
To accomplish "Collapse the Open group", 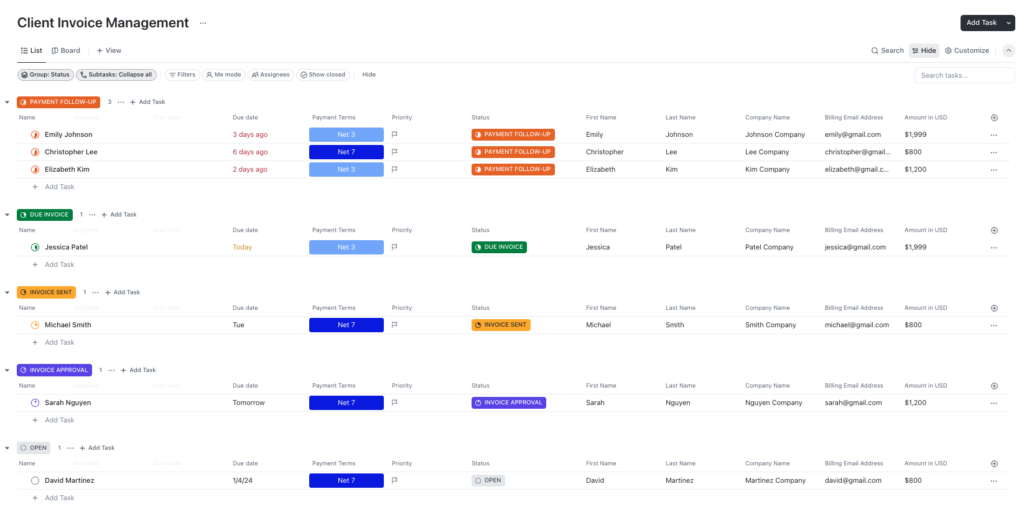I will (x=7, y=448).
